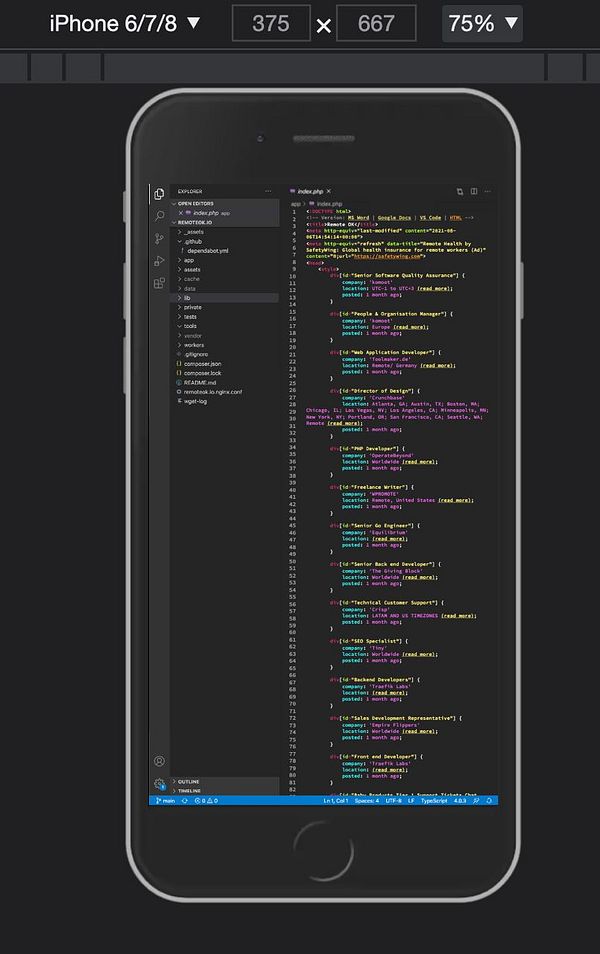Expand the _assets folder
This screenshot has width=600, height=954.
[190, 232]
